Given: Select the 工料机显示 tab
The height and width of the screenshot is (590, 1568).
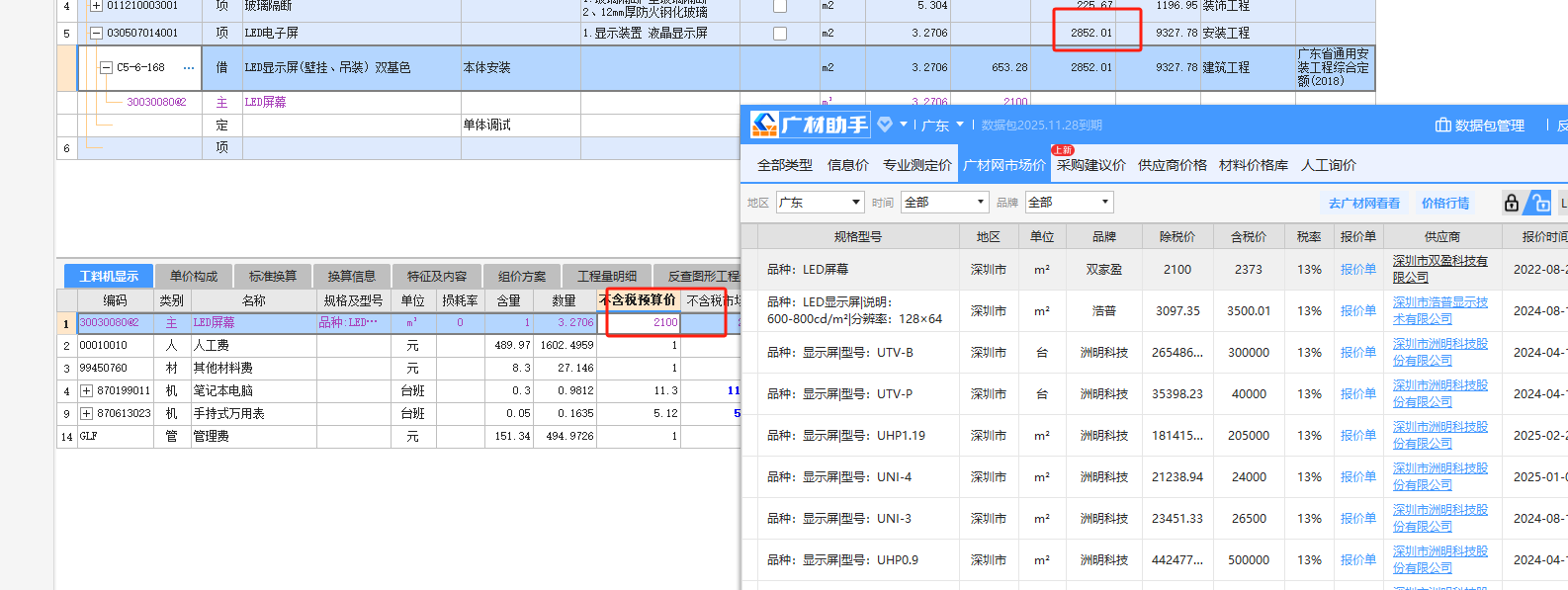Looking at the screenshot, I should [x=109, y=276].
